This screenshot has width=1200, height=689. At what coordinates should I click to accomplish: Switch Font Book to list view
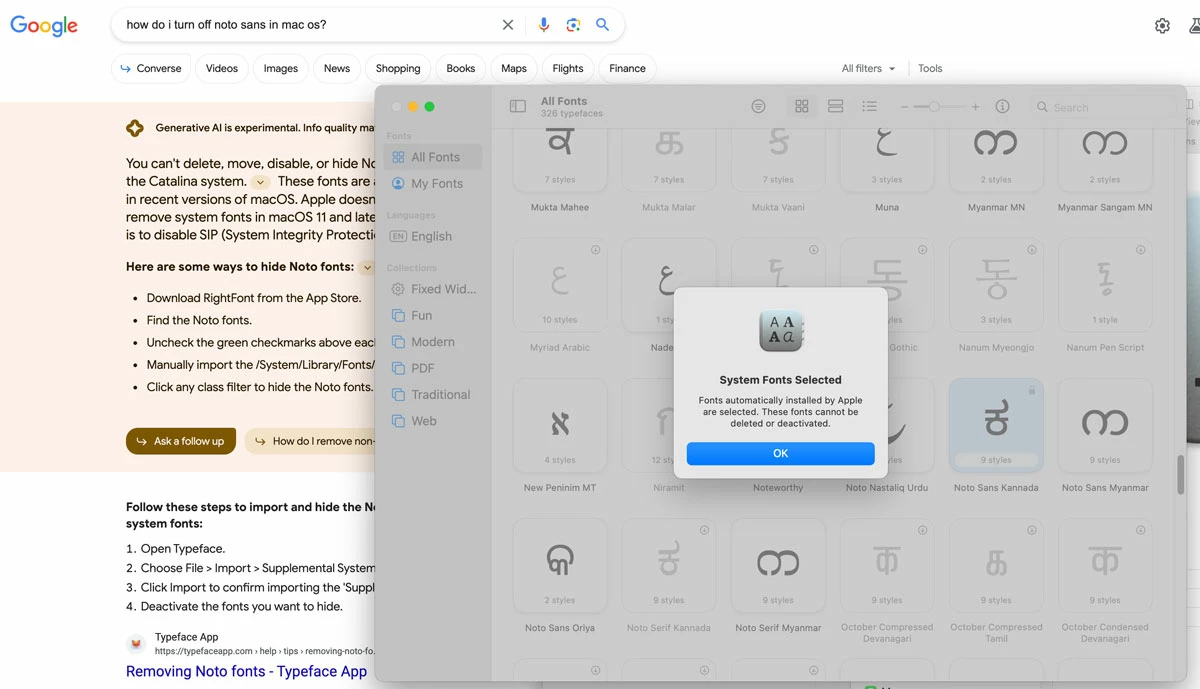pyautogui.click(x=870, y=106)
